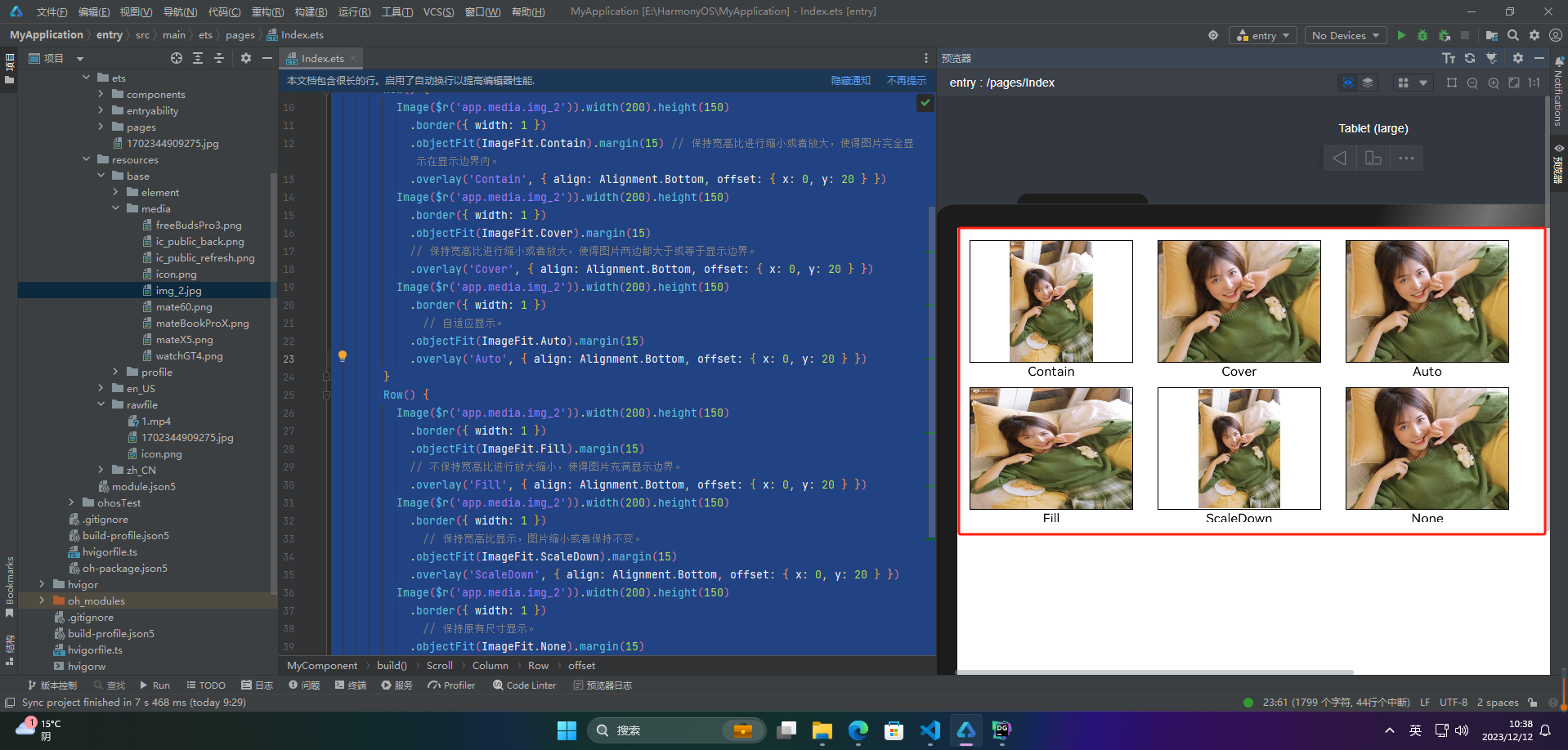Image resolution: width=1568 pixels, height=750 pixels.
Task: Click the 不再提示 link in editor banner
Action: click(907, 80)
